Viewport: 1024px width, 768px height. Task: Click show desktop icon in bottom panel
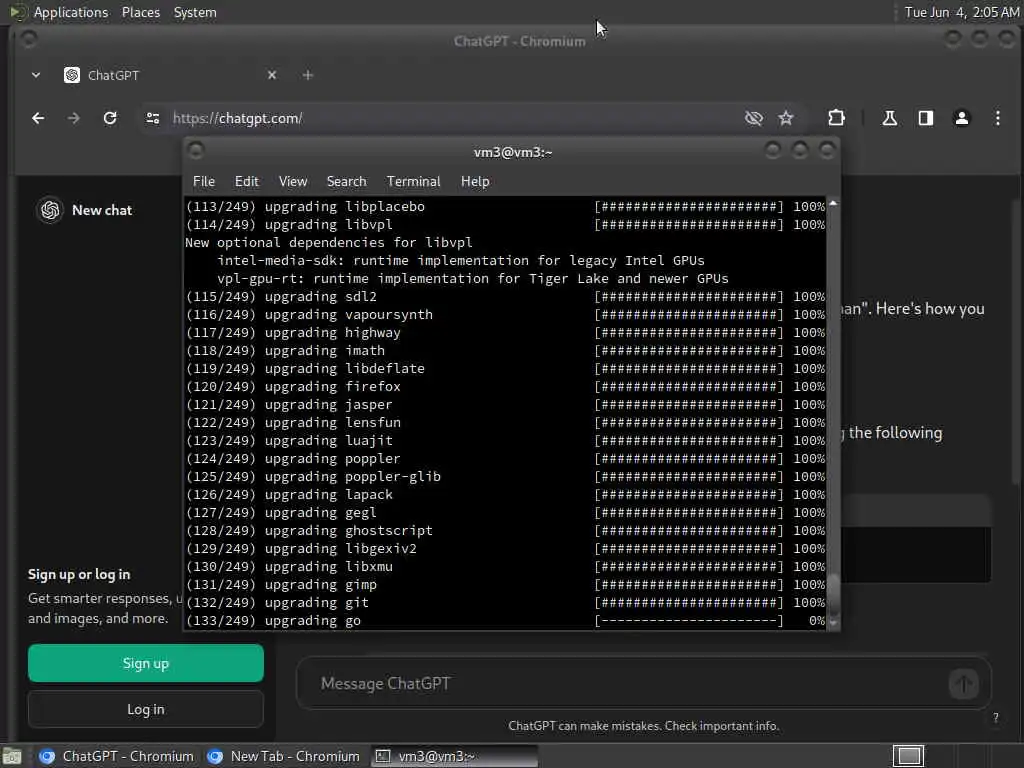[12, 756]
